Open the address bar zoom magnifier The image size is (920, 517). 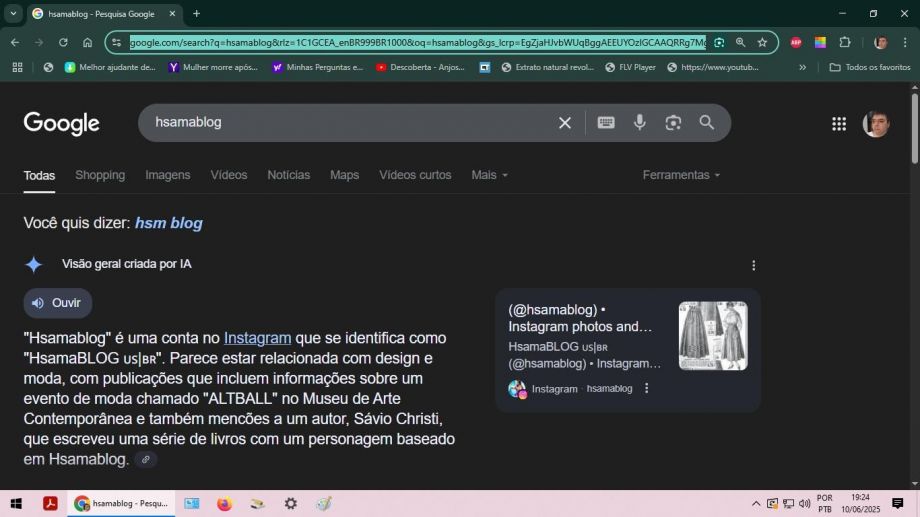[x=740, y=42]
